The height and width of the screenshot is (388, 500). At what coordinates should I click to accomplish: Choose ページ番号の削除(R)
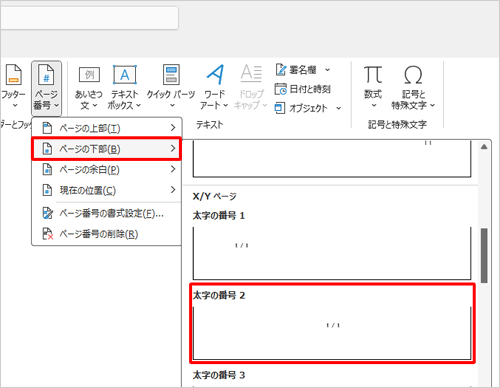click(x=107, y=234)
